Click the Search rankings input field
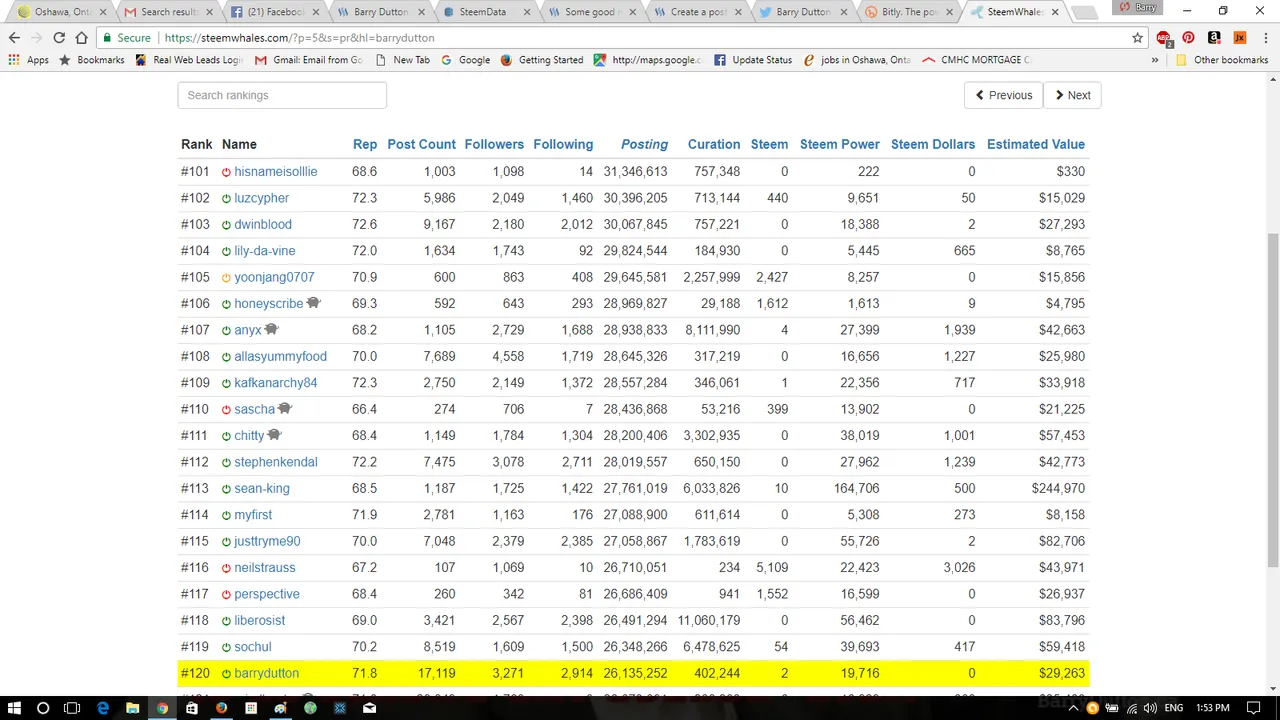1280x720 pixels. point(282,95)
